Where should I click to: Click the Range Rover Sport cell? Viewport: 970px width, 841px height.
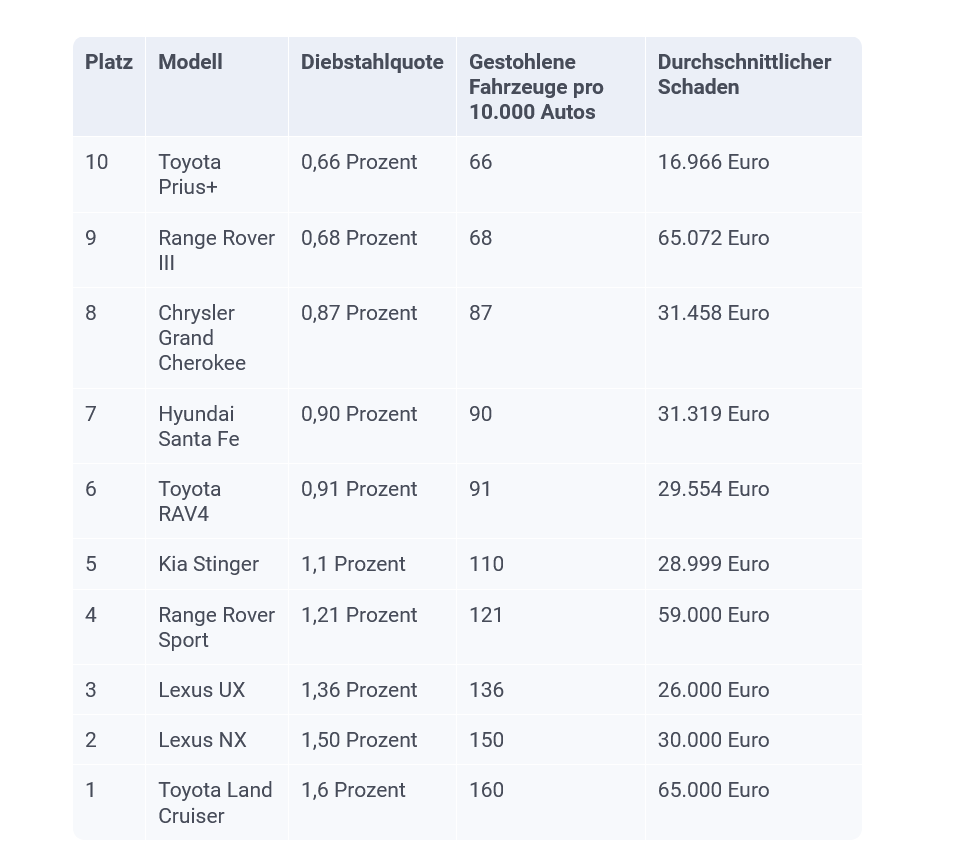(x=217, y=628)
